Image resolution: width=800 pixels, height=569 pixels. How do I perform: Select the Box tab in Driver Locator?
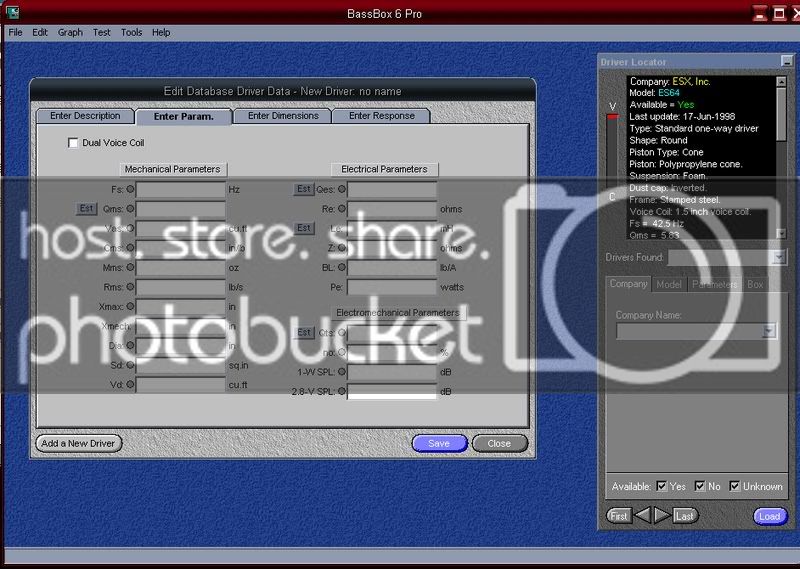(755, 284)
